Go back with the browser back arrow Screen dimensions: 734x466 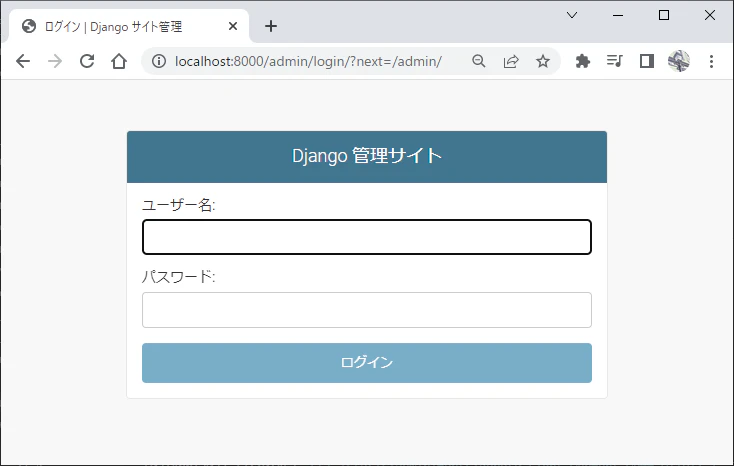tap(23, 61)
